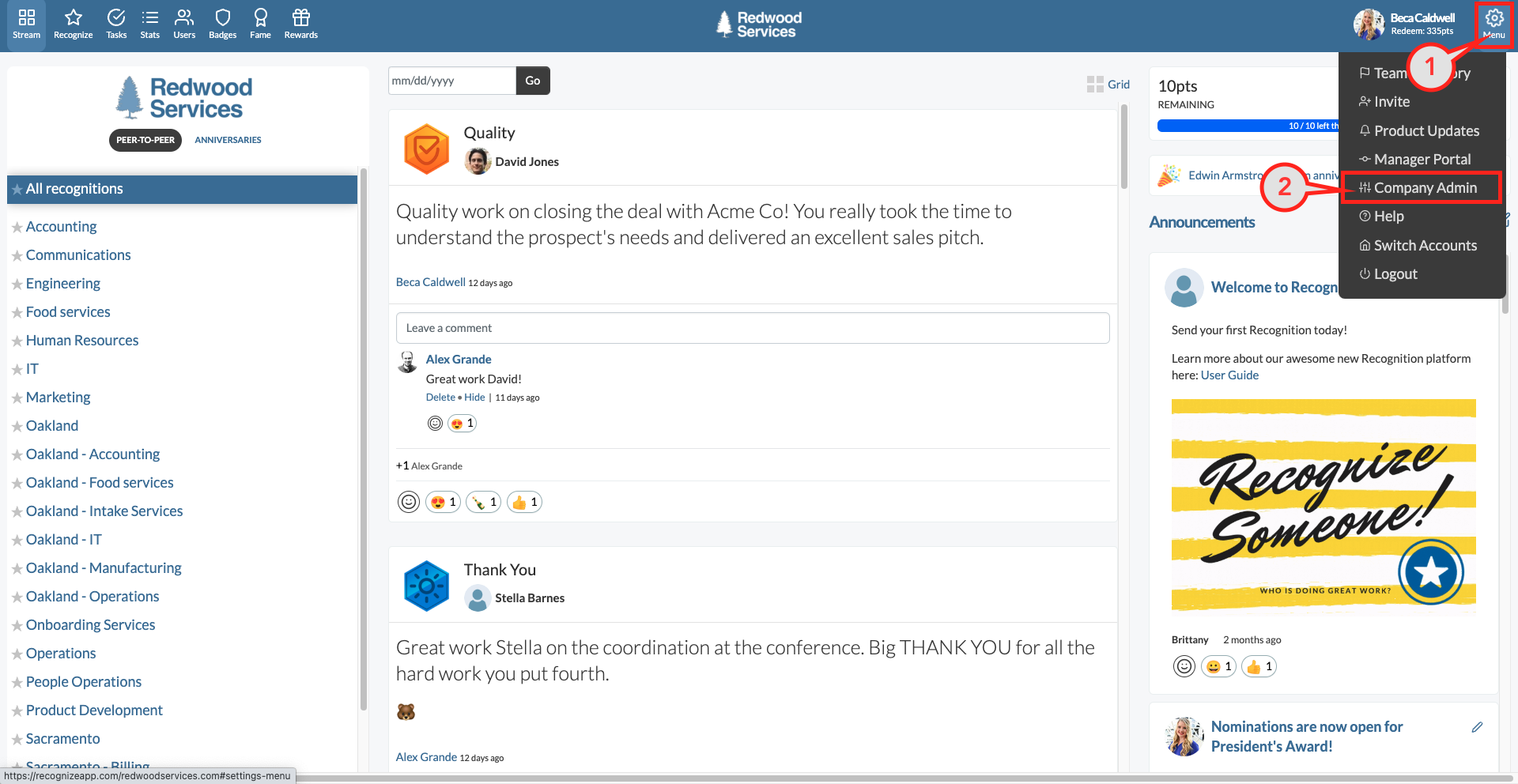The width and height of the screenshot is (1518, 784).
Task: Open the Users directory
Action: pos(183,24)
